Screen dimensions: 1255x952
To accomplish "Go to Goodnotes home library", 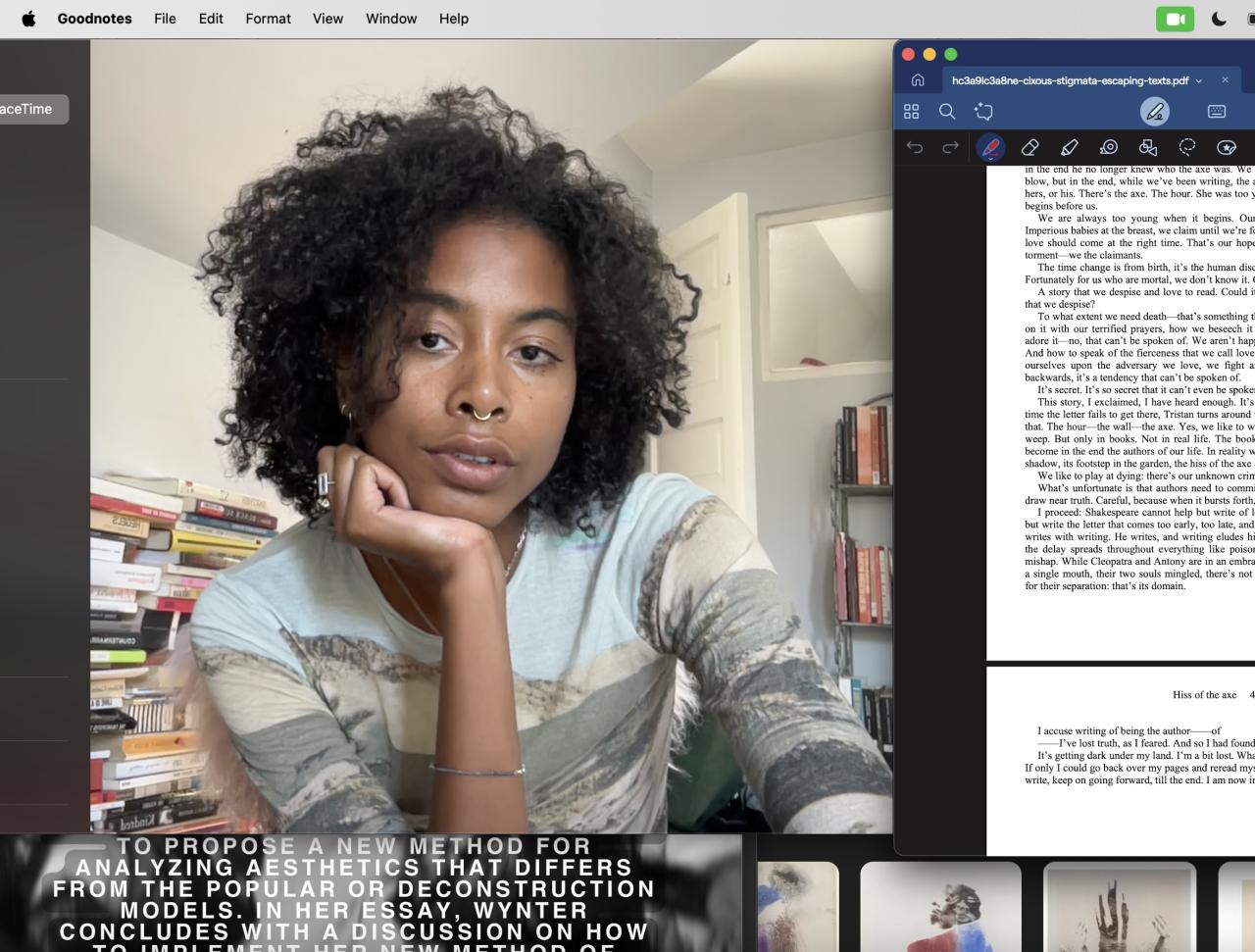I will [x=918, y=80].
